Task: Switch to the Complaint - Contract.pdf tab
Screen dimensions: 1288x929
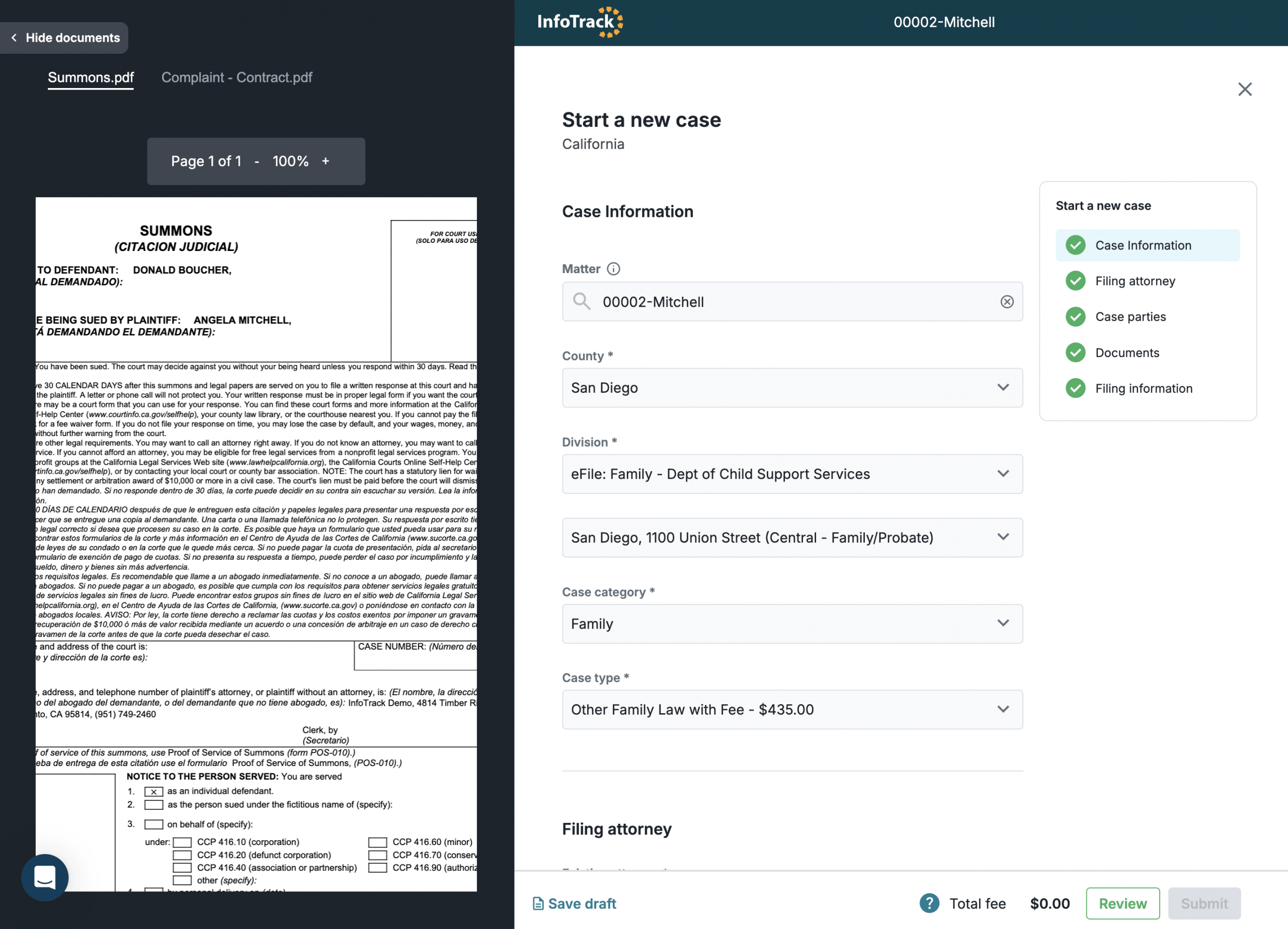Action: click(237, 77)
